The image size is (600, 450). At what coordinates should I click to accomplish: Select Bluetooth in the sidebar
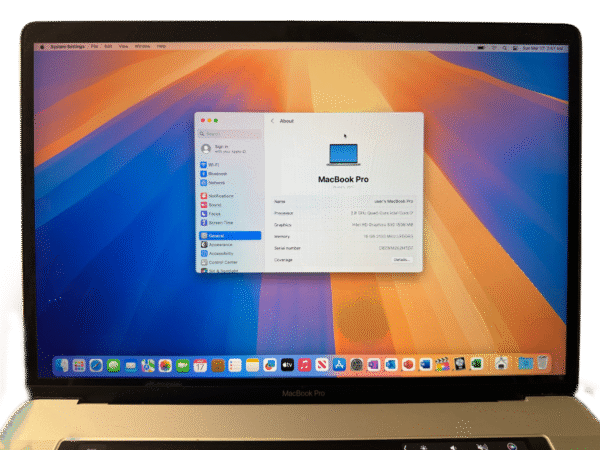[x=230, y=174]
